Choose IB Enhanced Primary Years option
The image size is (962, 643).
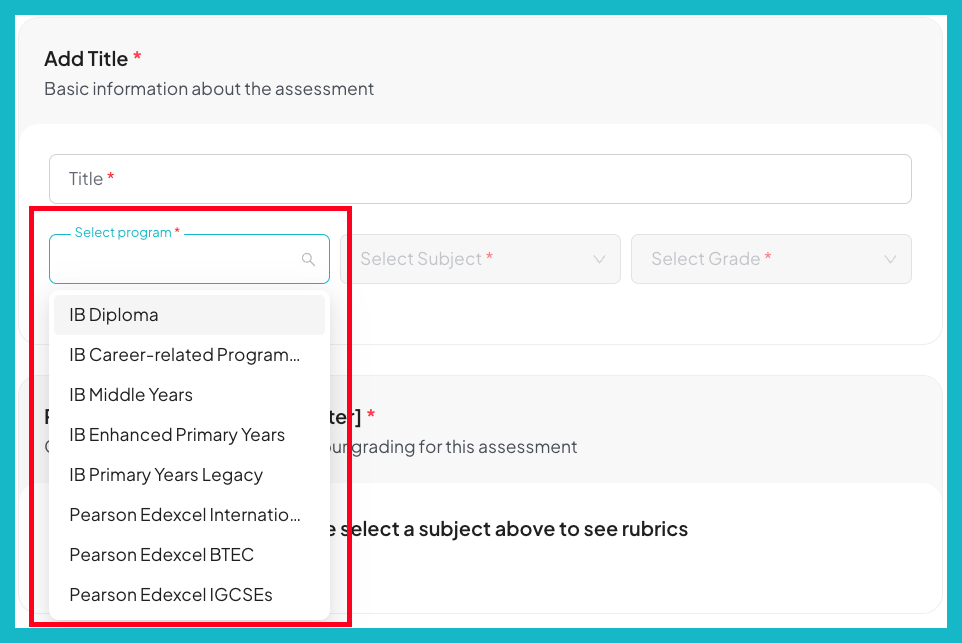pyautogui.click(x=177, y=434)
